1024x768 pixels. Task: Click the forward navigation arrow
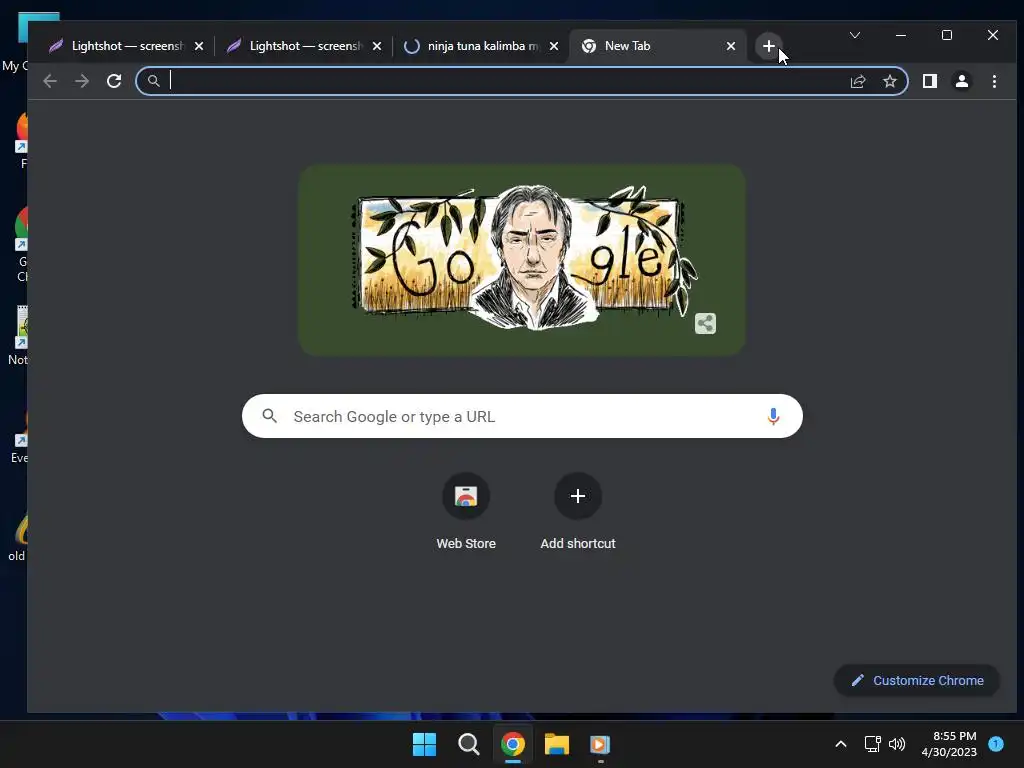82,81
